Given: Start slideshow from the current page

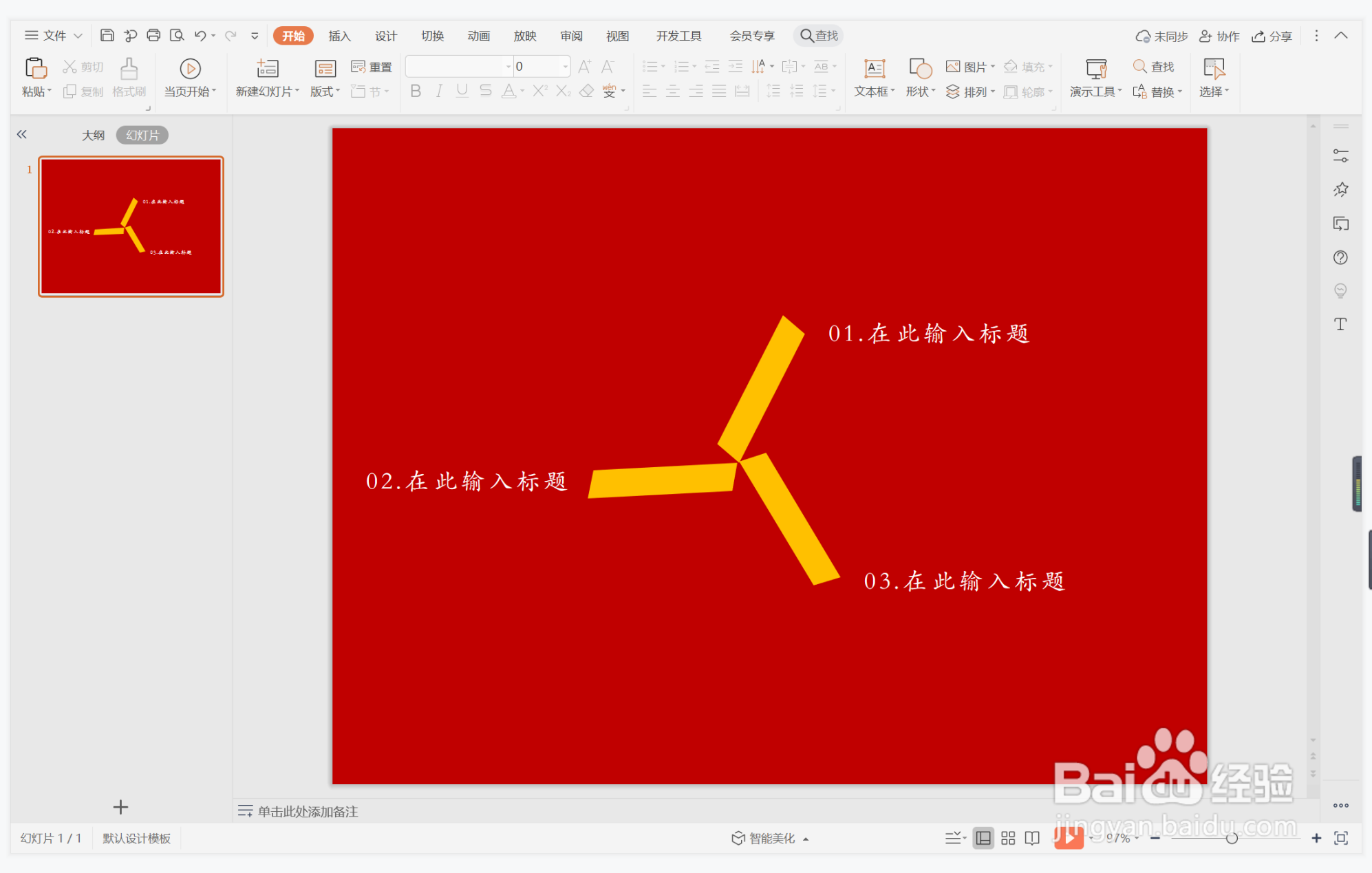Looking at the screenshot, I should (x=190, y=77).
